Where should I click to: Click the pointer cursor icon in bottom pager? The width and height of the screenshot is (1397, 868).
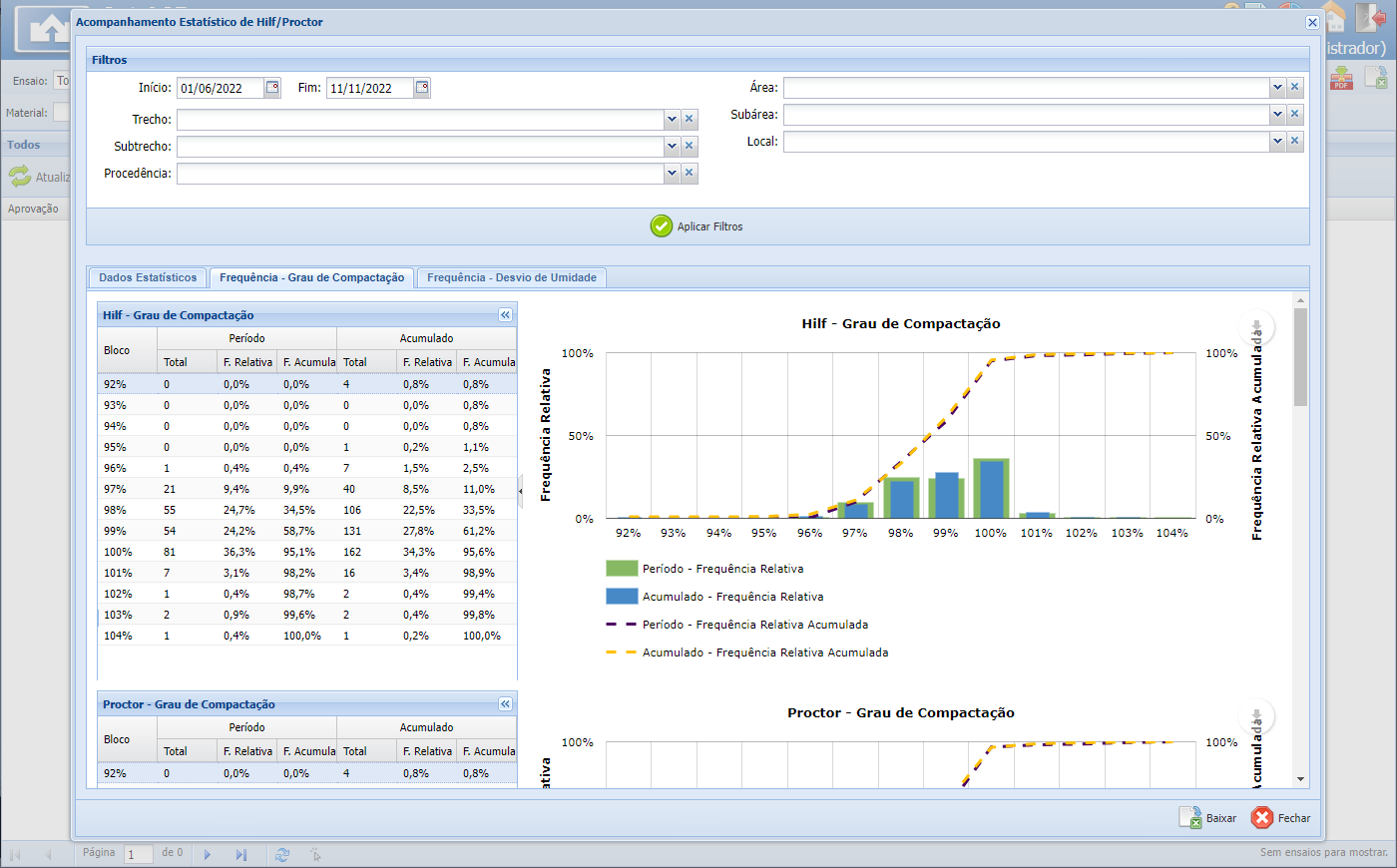(315, 855)
